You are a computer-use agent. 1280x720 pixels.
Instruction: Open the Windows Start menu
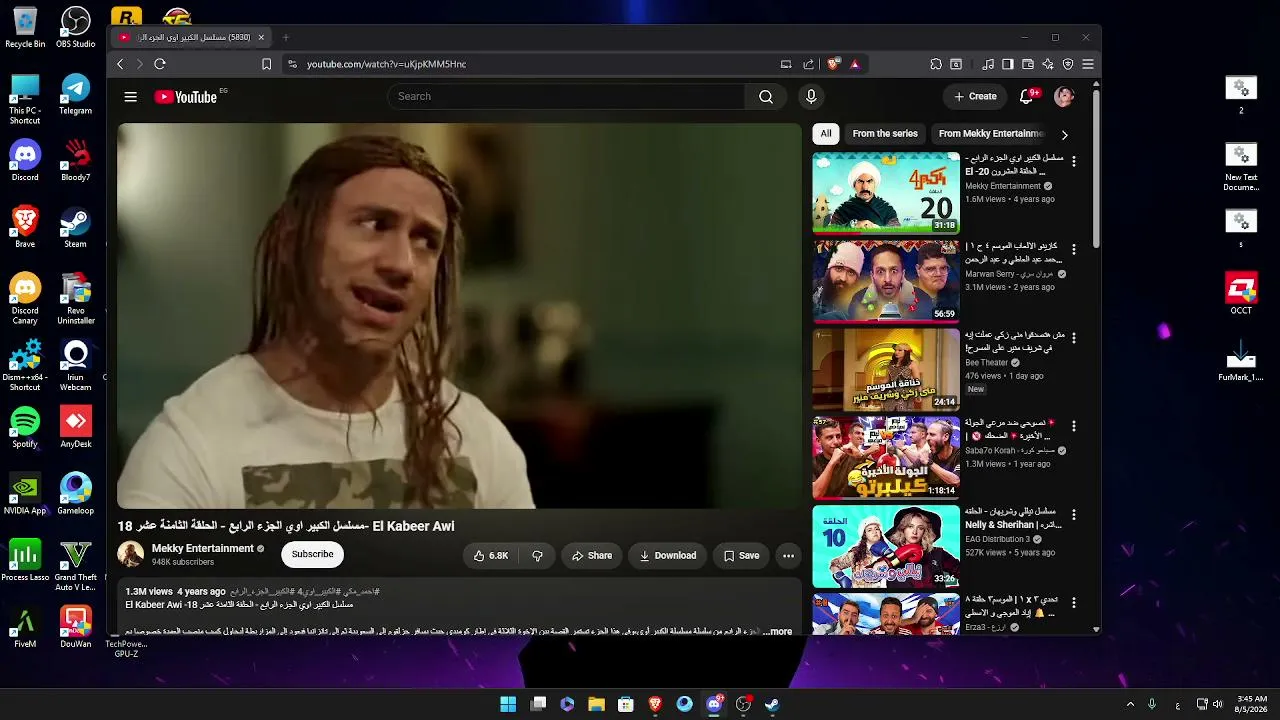coord(508,704)
